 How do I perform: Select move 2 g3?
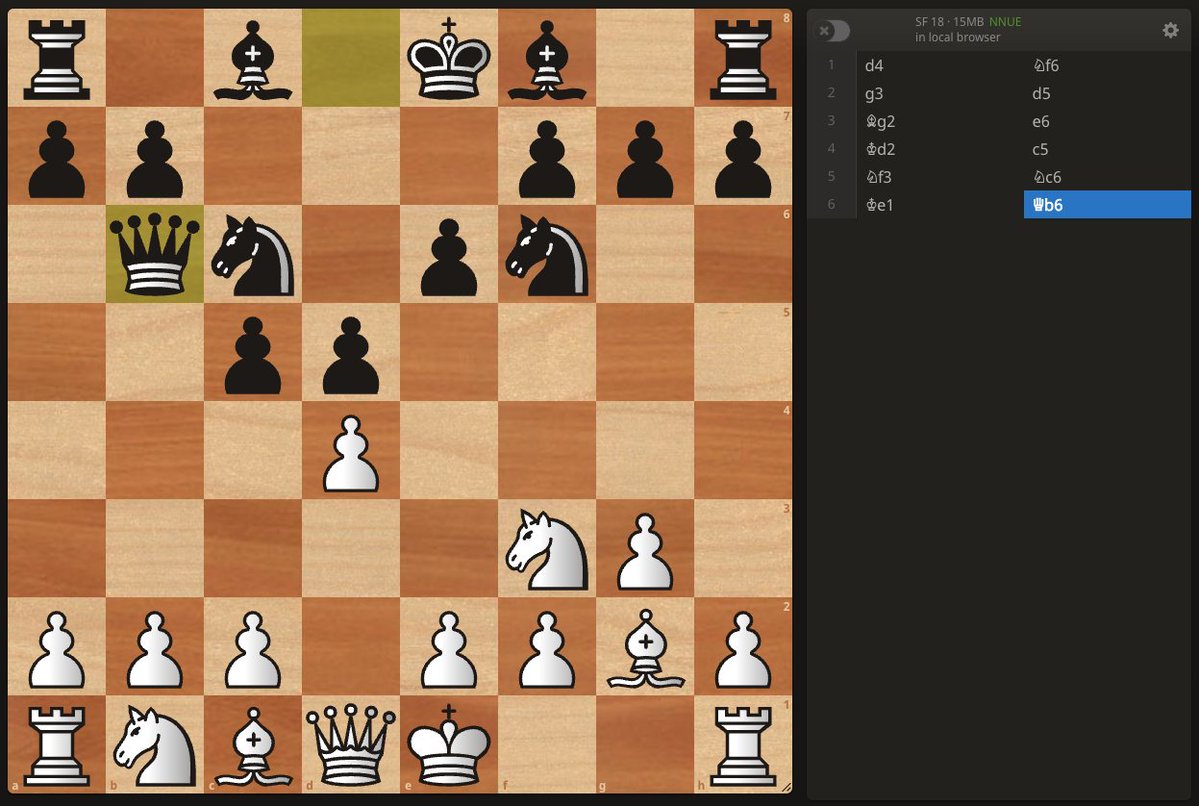pos(940,93)
